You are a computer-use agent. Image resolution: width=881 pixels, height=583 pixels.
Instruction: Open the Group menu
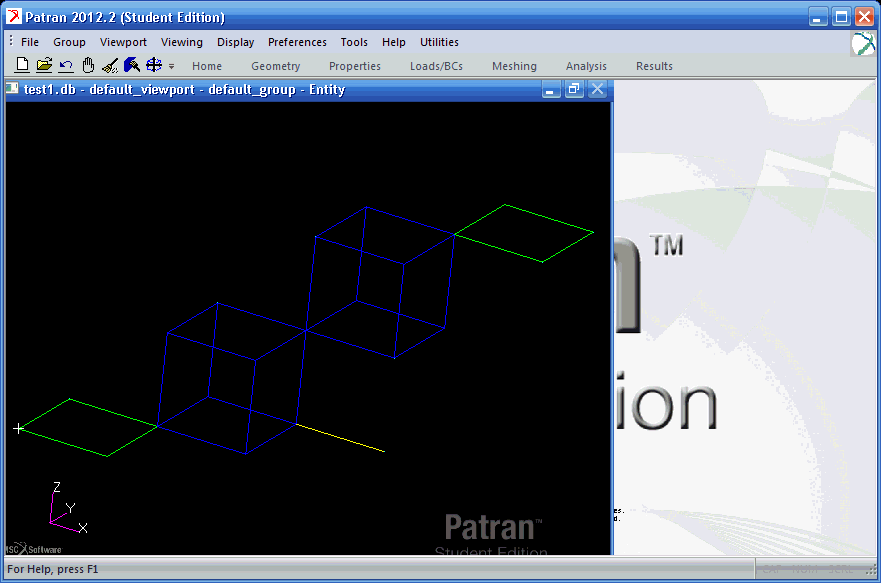69,42
